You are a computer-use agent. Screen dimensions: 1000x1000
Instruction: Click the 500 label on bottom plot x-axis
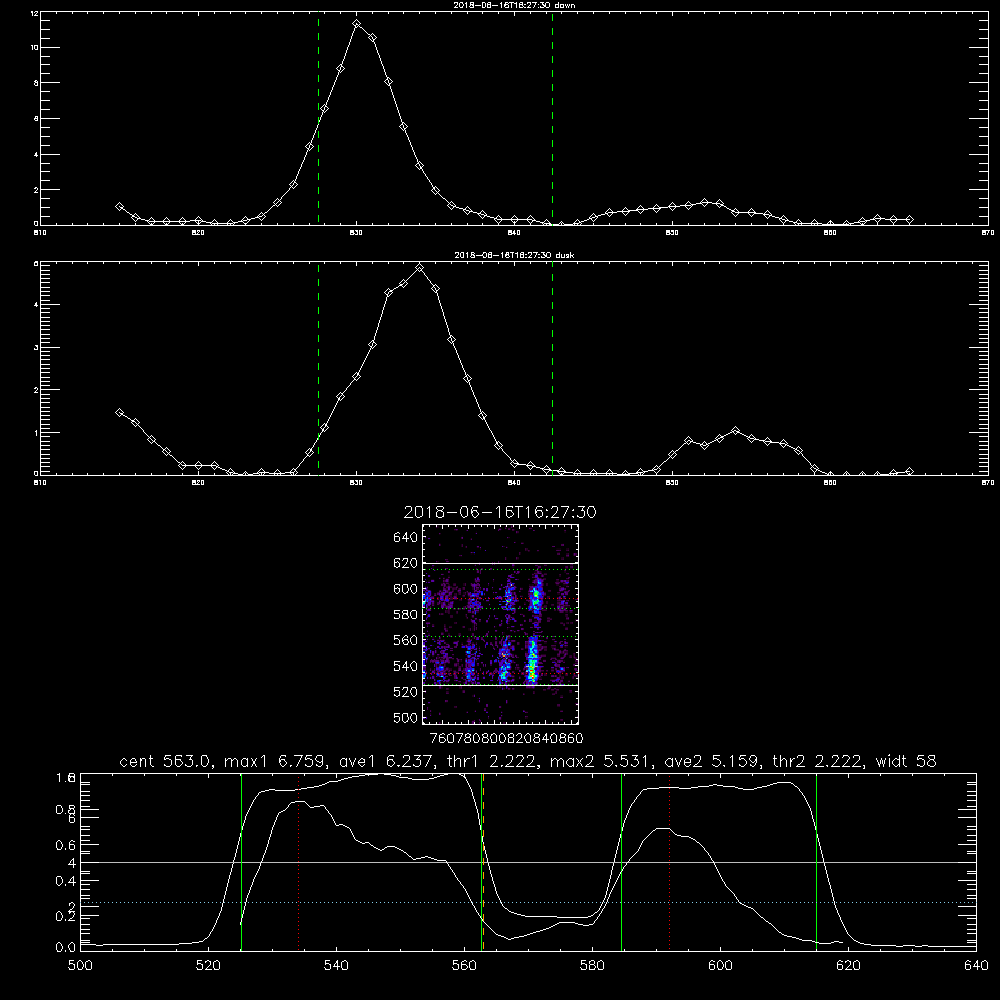click(80, 965)
